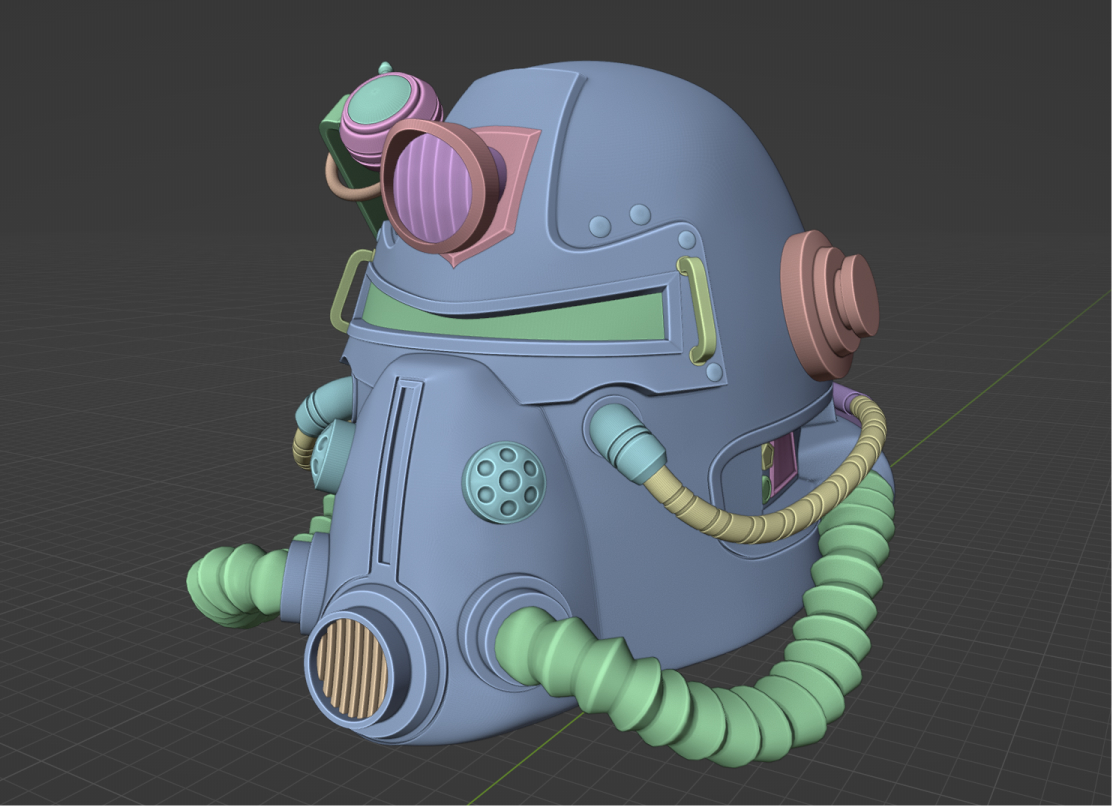This screenshot has width=1112, height=806.
Task: Select the brown stacked ear disc
Action: tap(828, 305)
